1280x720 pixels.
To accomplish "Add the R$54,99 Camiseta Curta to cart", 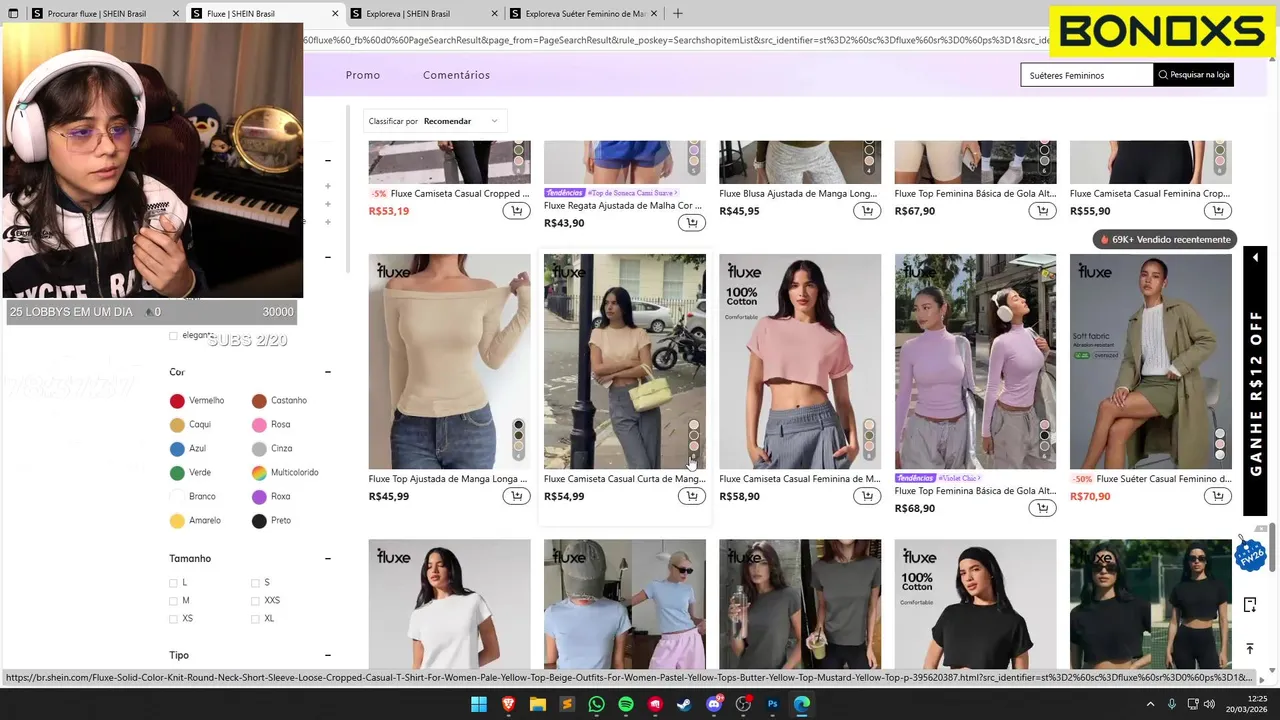I will tap(691, 496).
